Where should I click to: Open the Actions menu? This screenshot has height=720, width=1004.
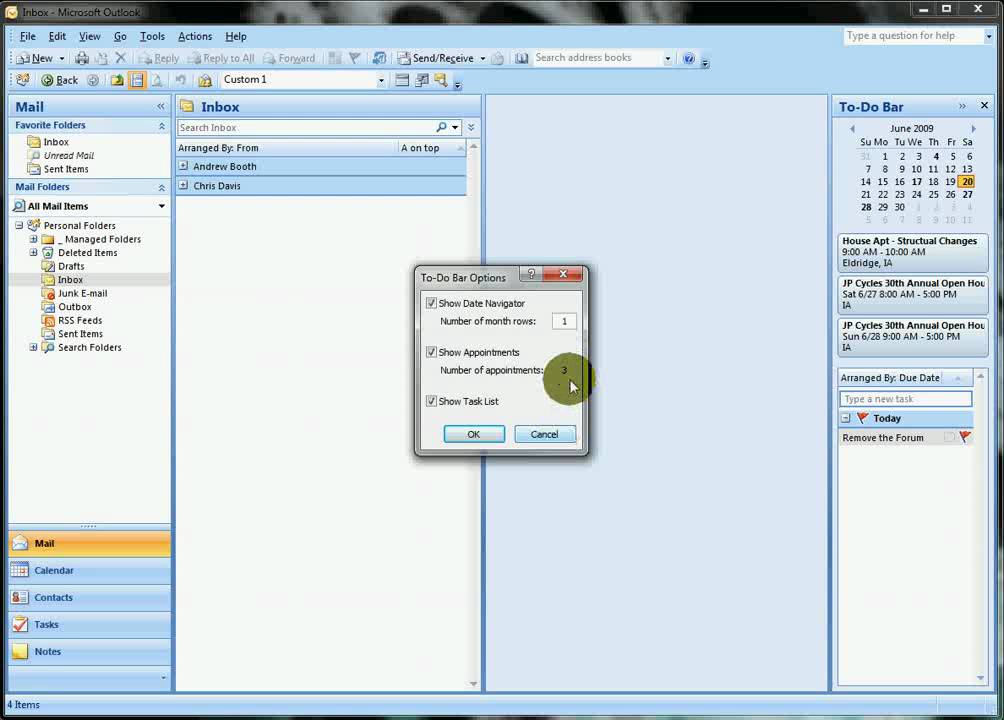coord(195,37)
